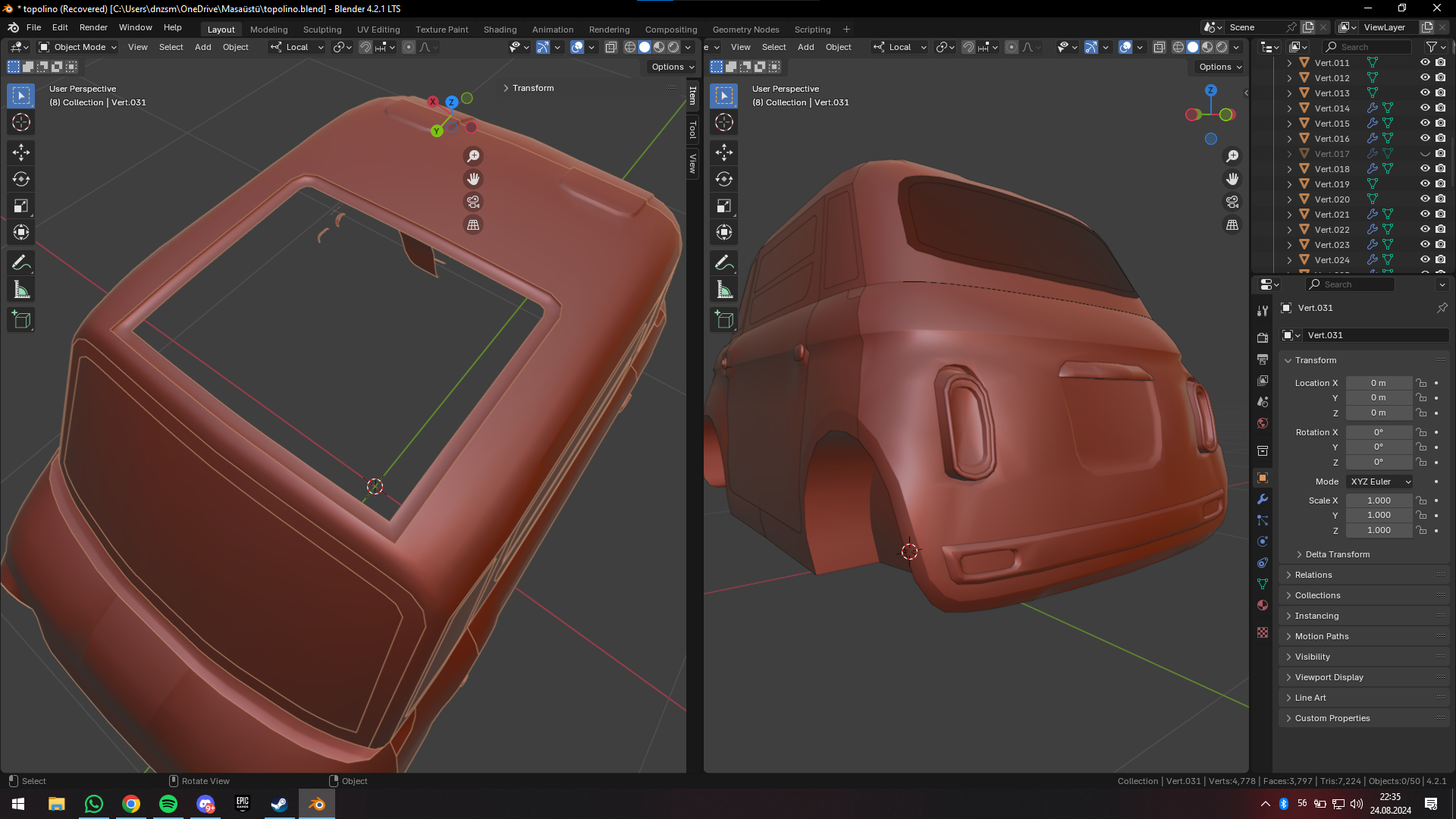Select the Cursor tool in right viewport
Image resolution: width=1456 pixels, height=819 pixels.
pyautogui.click(x=724, y=122)
